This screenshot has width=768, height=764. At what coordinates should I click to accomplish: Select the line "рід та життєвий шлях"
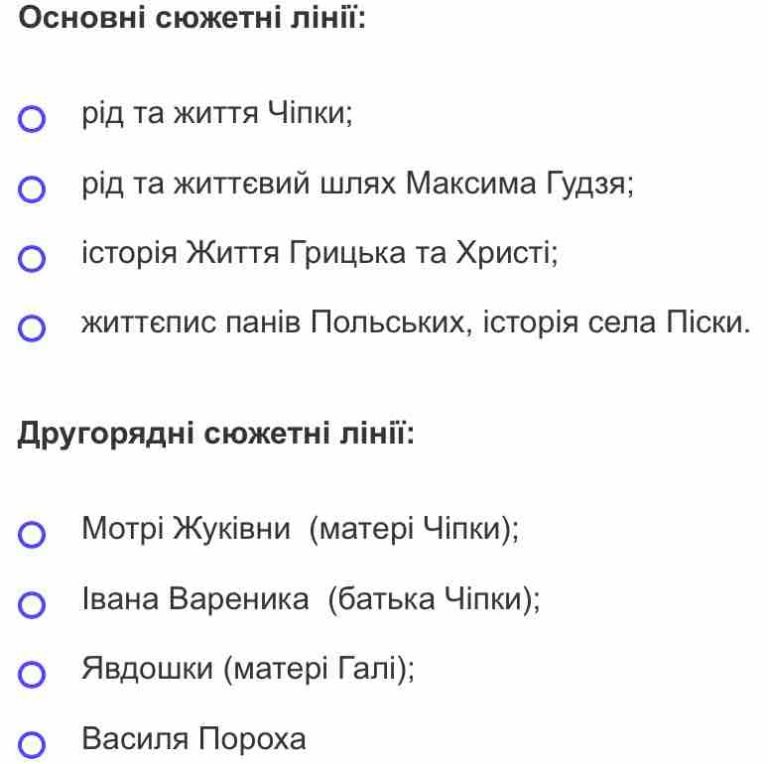coord(239,184)
